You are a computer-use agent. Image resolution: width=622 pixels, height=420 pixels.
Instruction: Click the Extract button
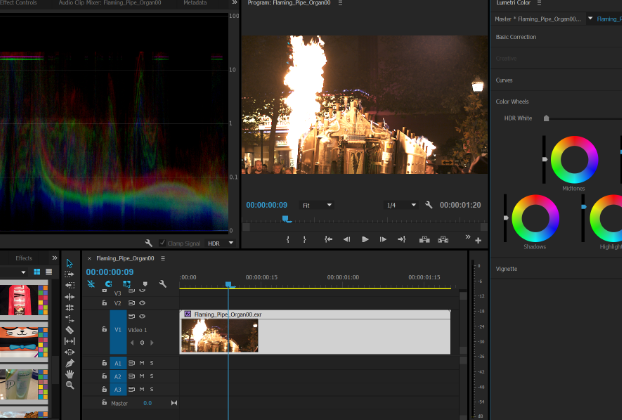tap(443, 239)
